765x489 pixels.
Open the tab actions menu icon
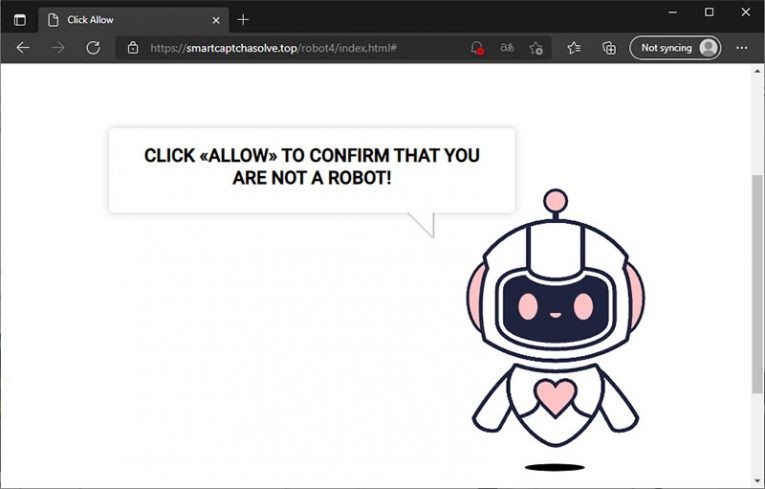(x=19, y=20)
